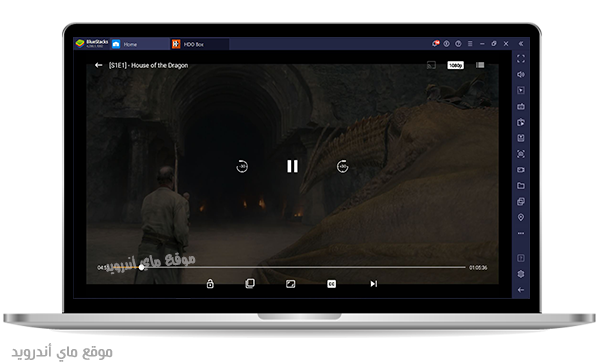Go back from the video player

[98, 65]
